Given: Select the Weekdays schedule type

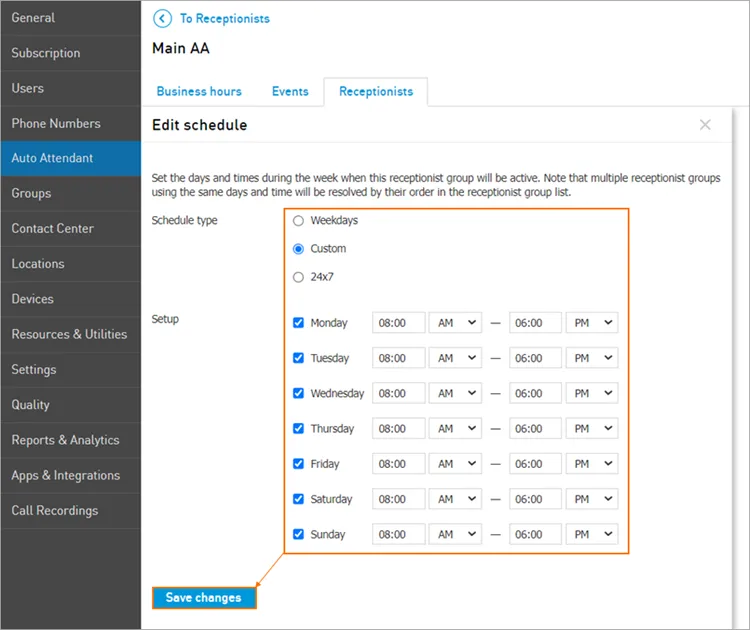Looking at the screenshot, I should (x=298, y=221).
